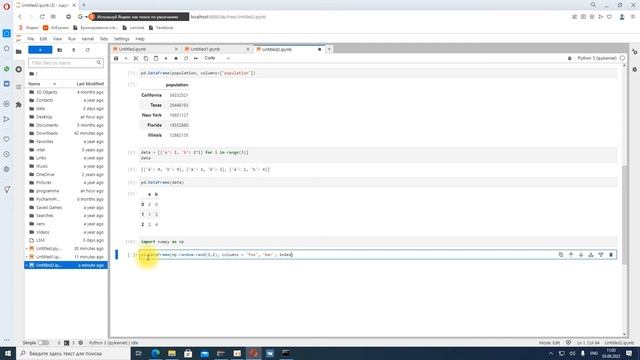
Task: Create a new folder in the file browser
Action: click(60, 50)
